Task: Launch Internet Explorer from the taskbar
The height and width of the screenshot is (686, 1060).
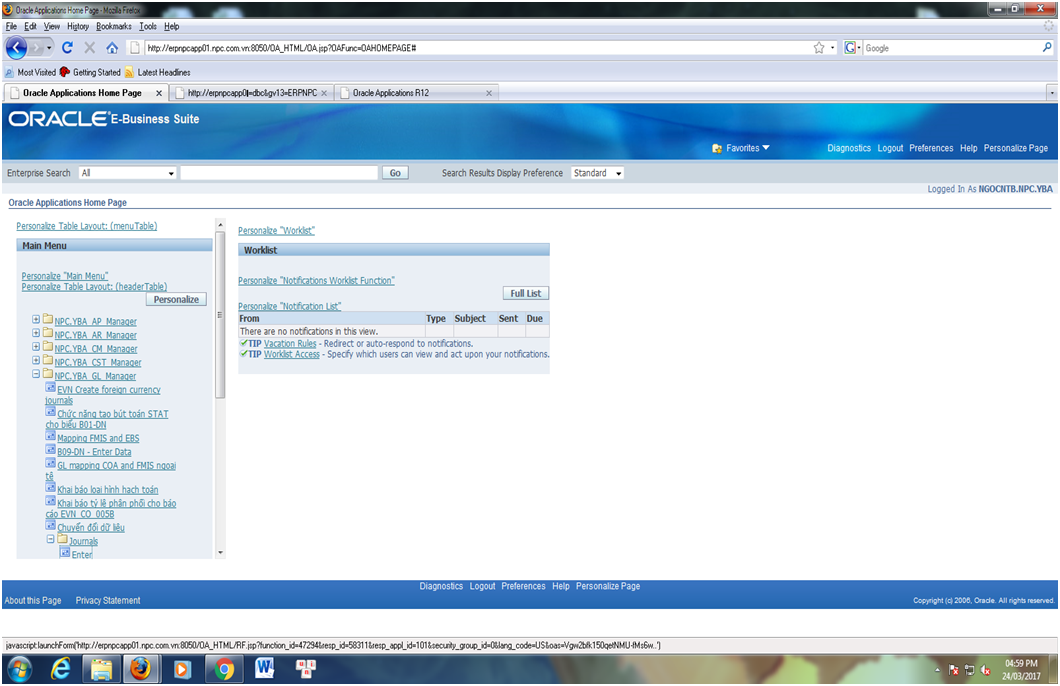Action: (61, 669)
